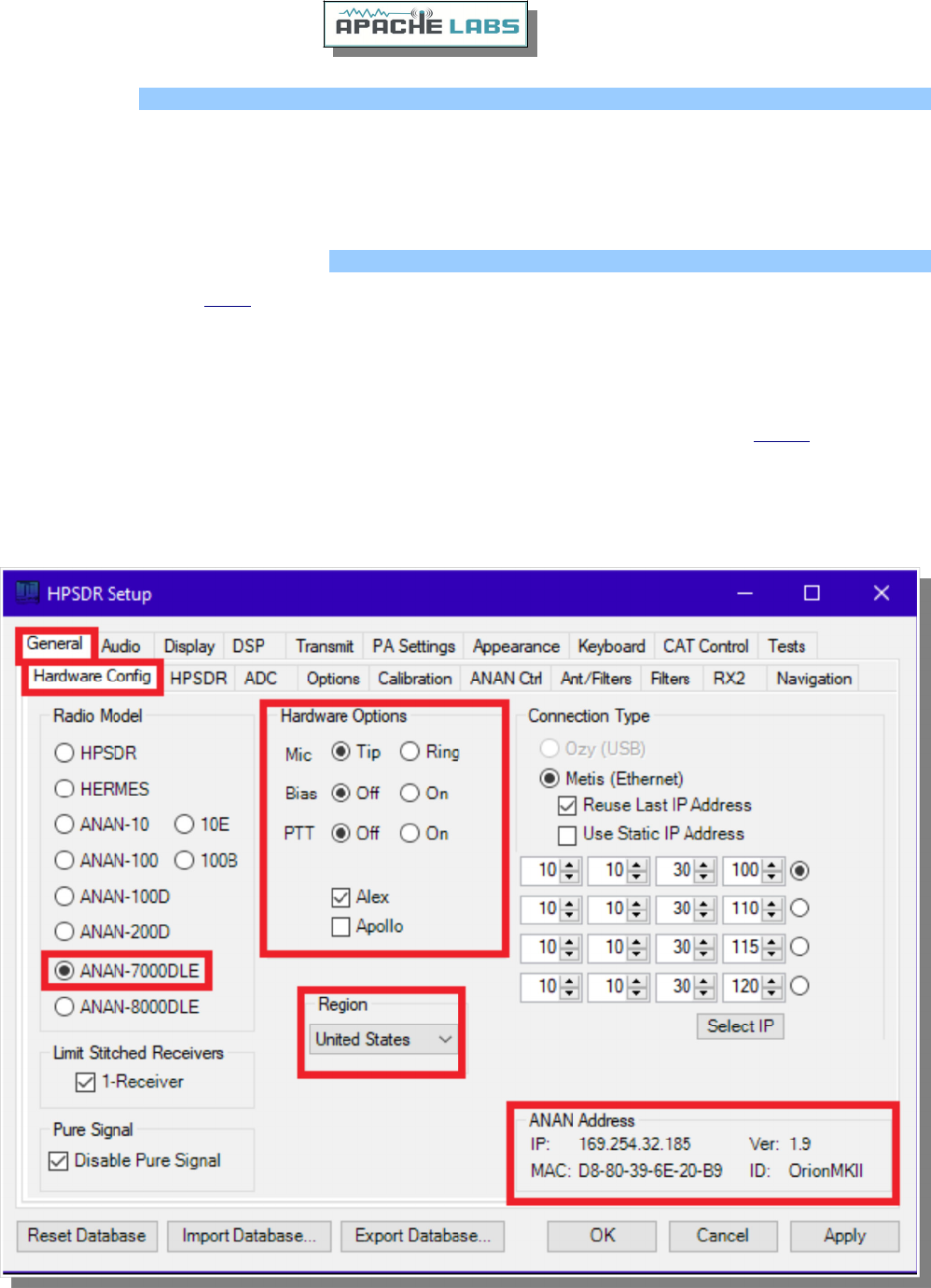Open the Calibration sub-tab
Screen dimensions: 931x1288
pyautogui.click(x=415, y=678)
